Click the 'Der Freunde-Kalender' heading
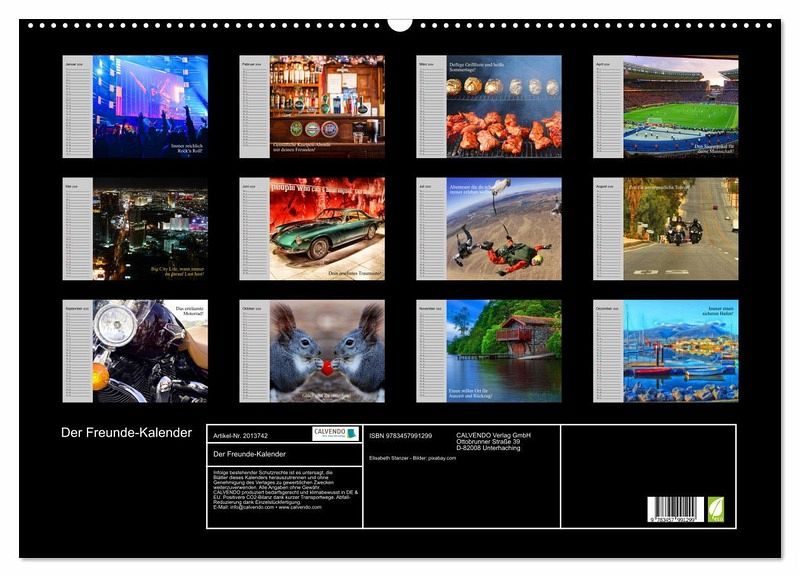Image resolution: width=800 pixels, height=577 pixels. (x=125, y=432)
